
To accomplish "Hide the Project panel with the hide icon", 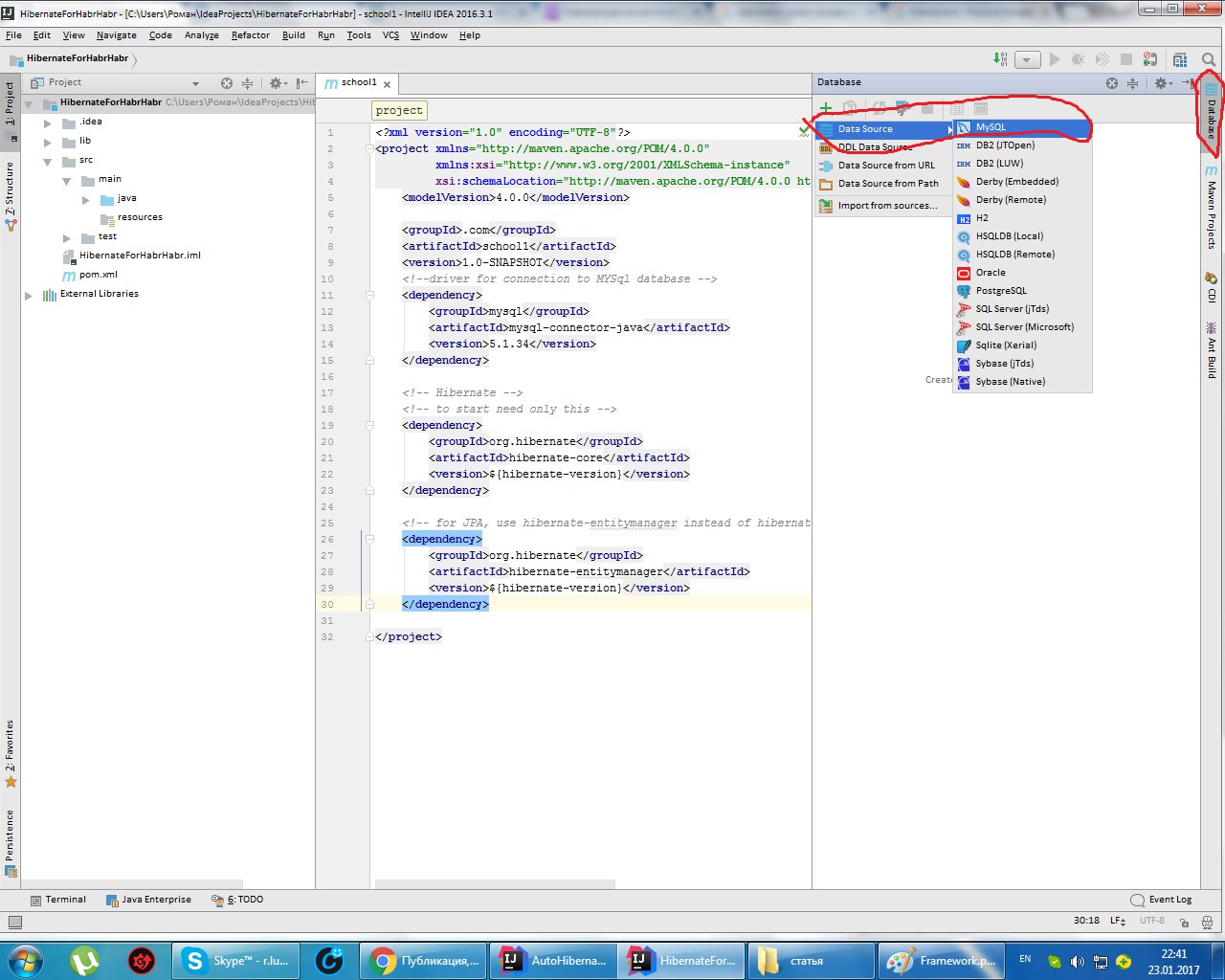I will pyautogui.click(x=301, y=83).
